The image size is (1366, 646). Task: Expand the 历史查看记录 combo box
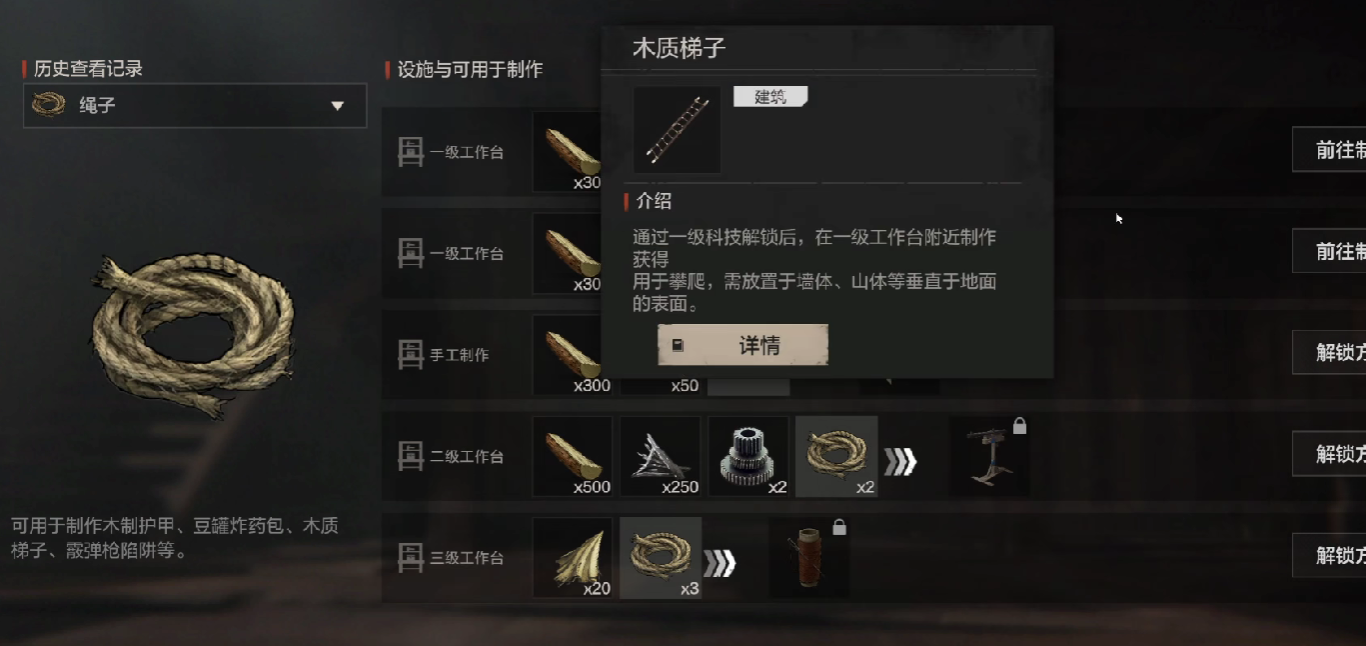click(195, 105)
